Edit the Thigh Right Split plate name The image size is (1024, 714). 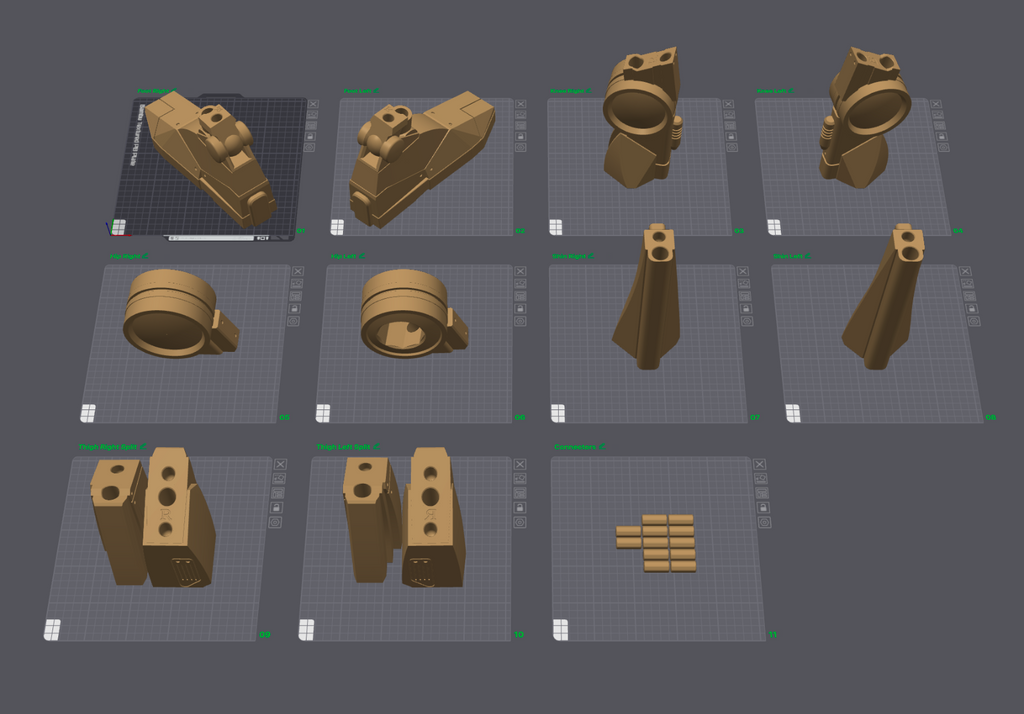click(x=144, y=447)
